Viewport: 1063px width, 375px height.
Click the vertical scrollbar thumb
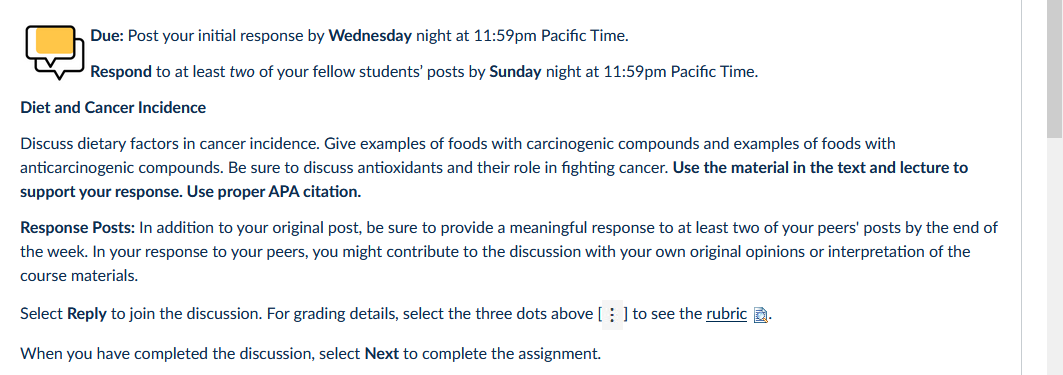tap(1054, 68)
